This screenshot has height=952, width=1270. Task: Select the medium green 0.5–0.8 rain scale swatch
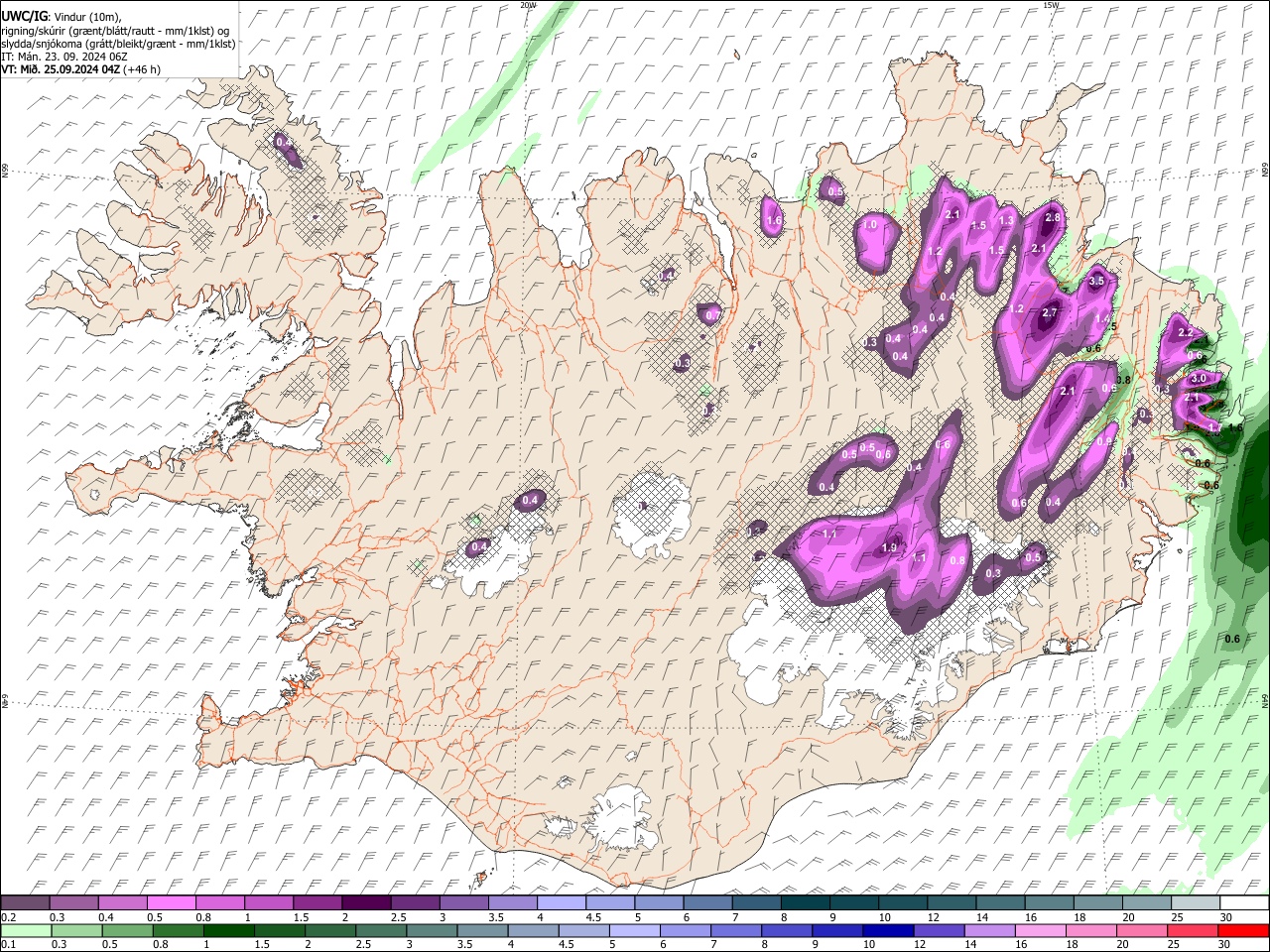pos(128,930)
